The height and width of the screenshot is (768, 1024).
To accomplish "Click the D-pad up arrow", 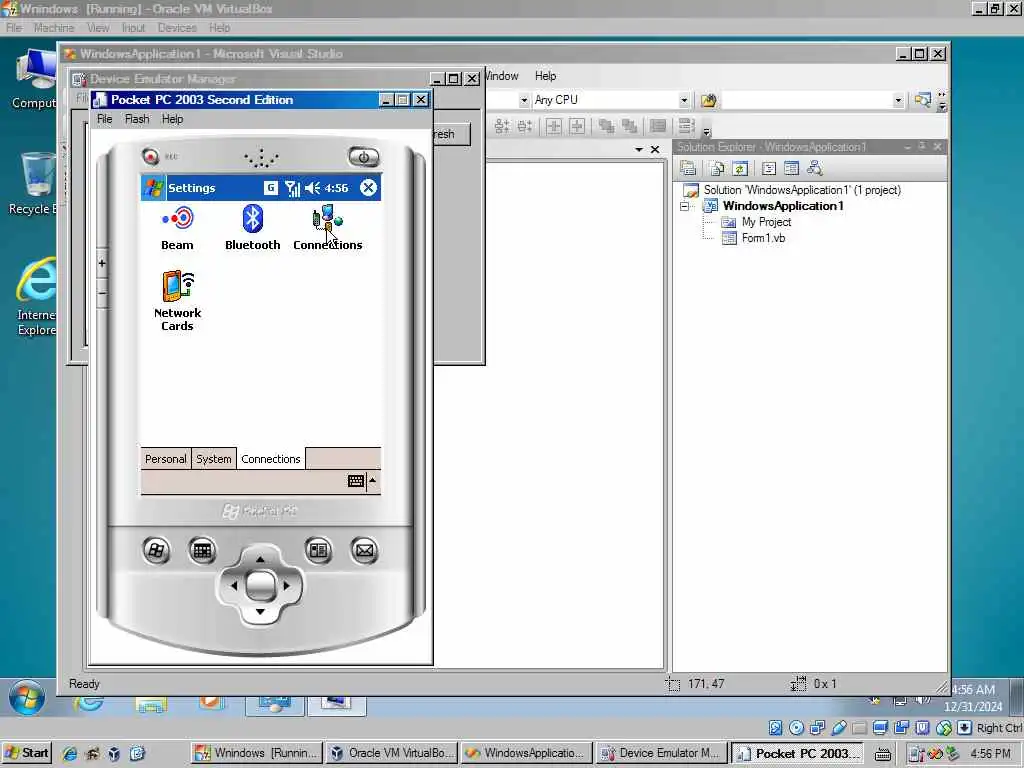I will [260, 558].
